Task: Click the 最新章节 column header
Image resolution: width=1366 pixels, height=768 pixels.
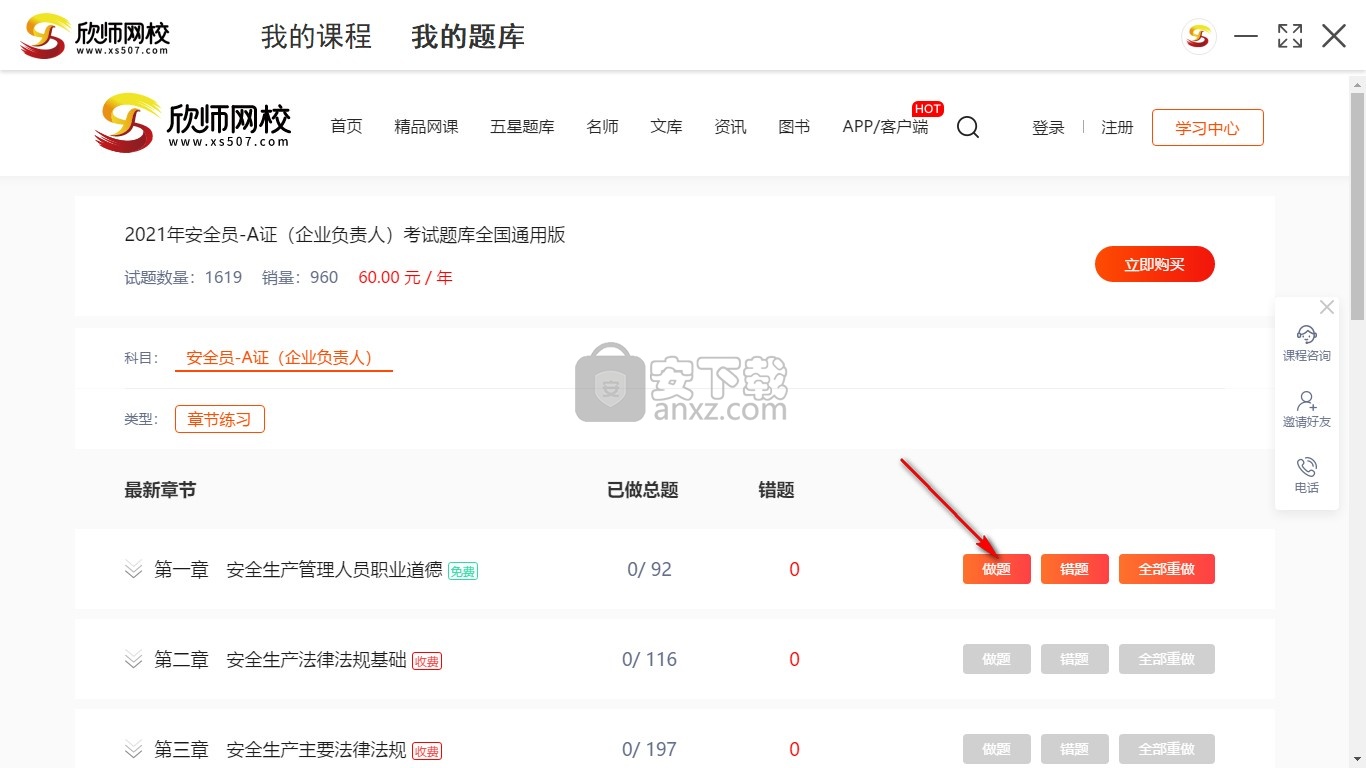Action: coord(160,490)
